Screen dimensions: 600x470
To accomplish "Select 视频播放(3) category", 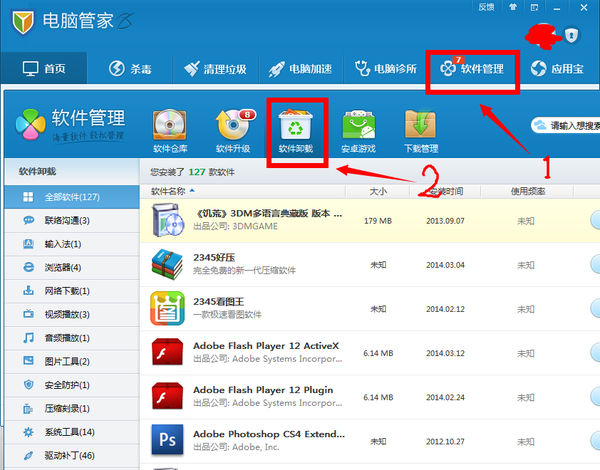I will click(72, 315).
